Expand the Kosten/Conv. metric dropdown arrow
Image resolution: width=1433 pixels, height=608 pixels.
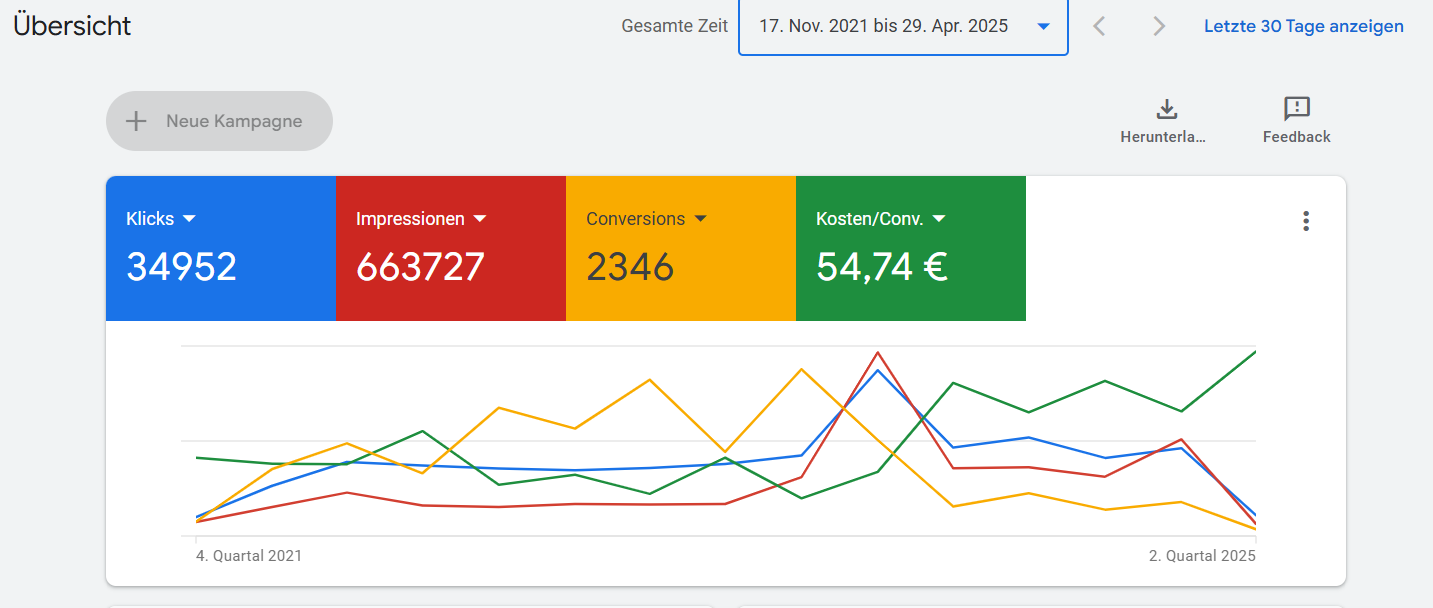(x=938, y=219)
